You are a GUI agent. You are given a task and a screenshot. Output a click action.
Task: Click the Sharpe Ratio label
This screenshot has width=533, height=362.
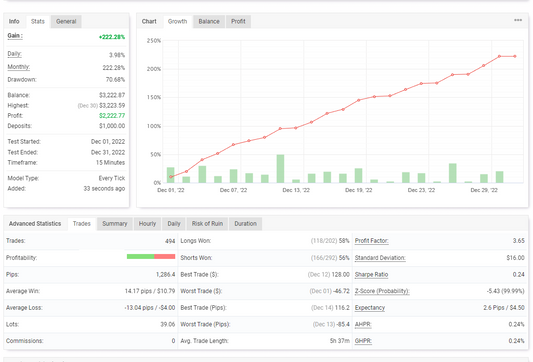pos(372,274)
